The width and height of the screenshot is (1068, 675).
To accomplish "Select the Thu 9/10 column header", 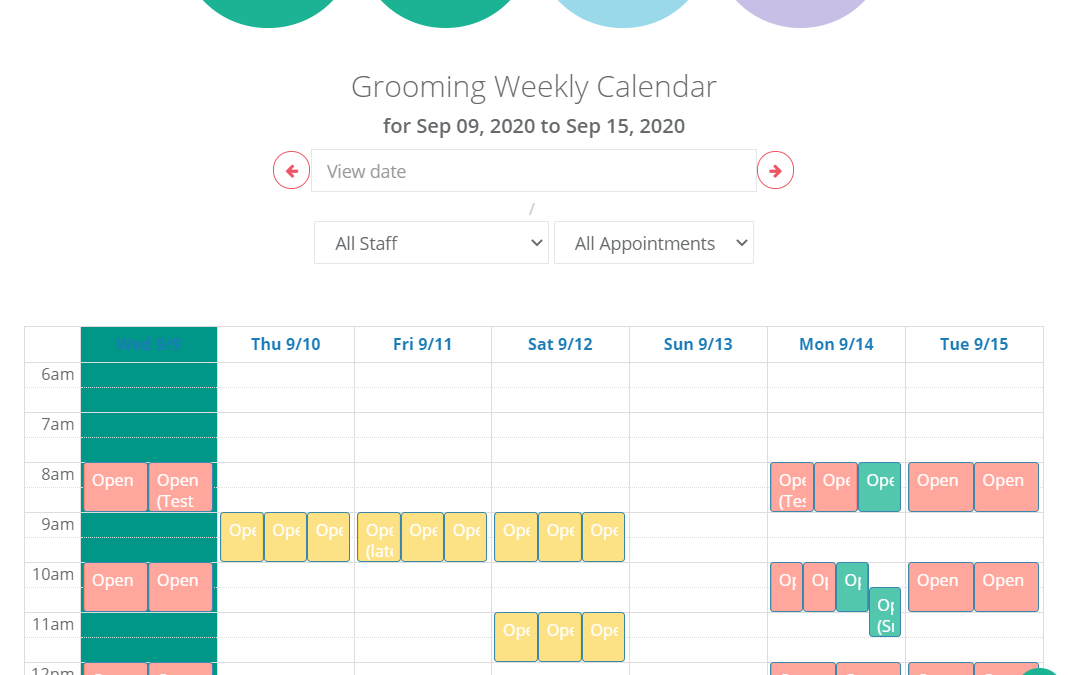I will click(x=285, y=344).
